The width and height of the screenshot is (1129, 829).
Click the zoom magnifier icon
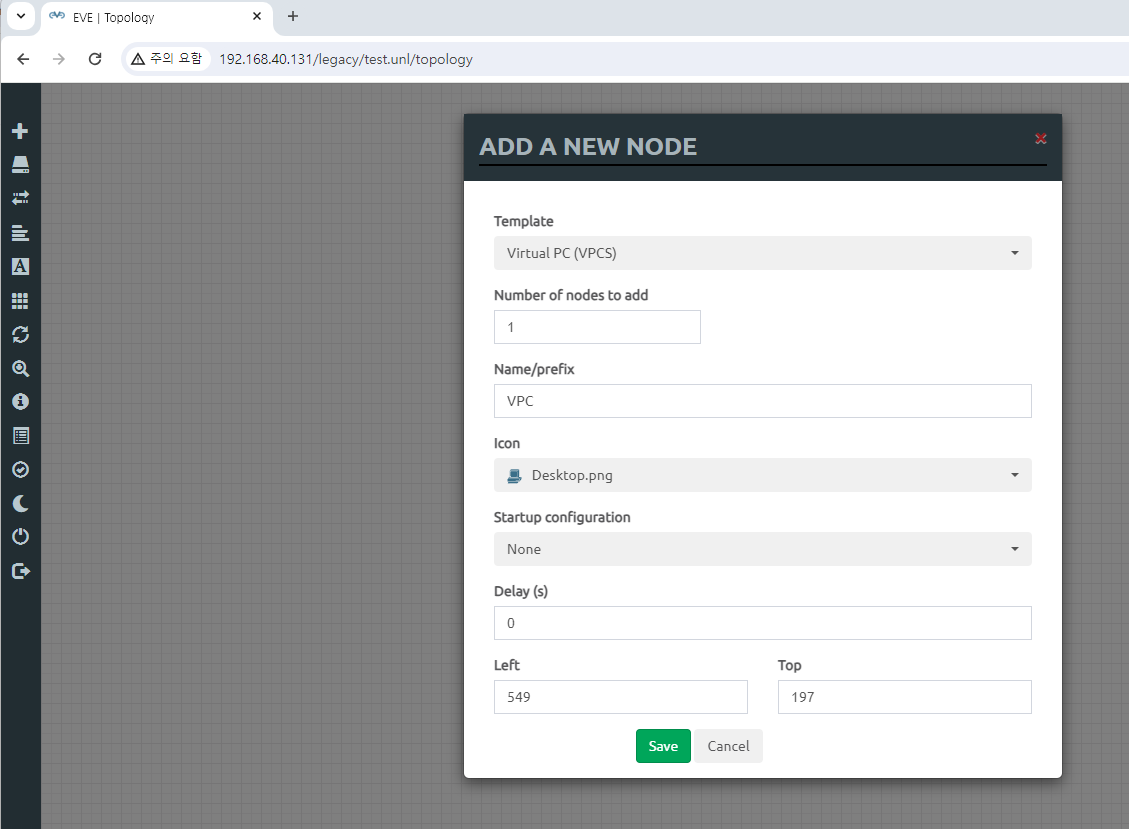20,369
